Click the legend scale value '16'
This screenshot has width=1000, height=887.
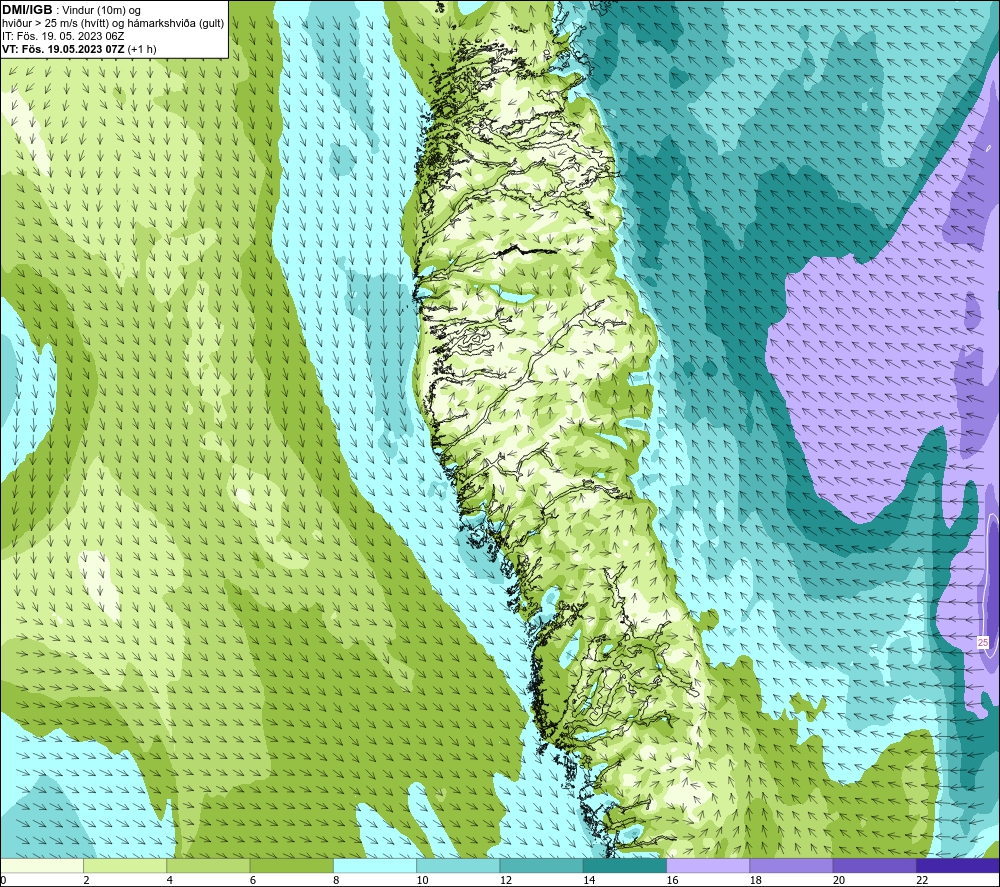[672, 880]
